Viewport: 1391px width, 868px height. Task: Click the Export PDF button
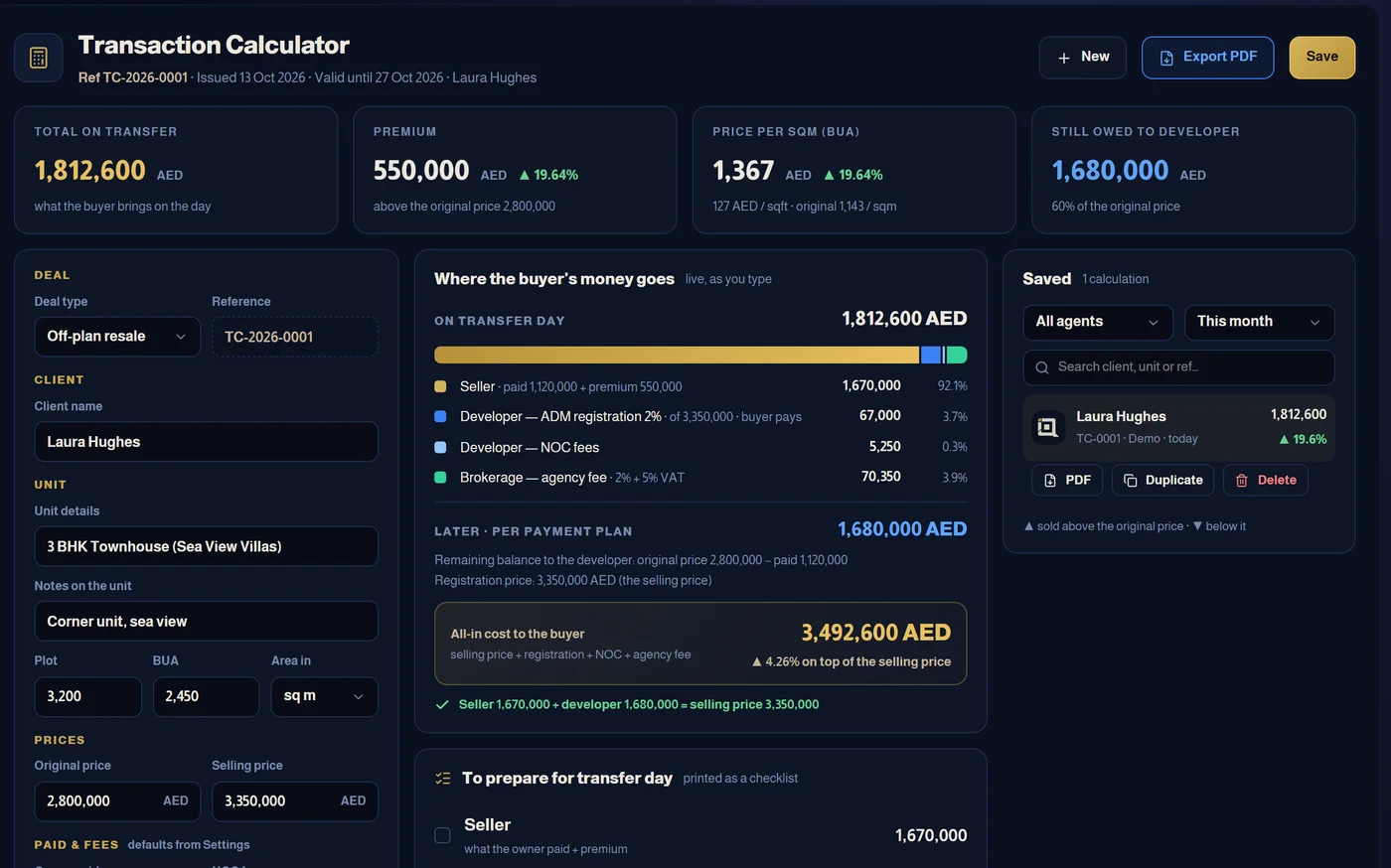(x=1207, y=58)
